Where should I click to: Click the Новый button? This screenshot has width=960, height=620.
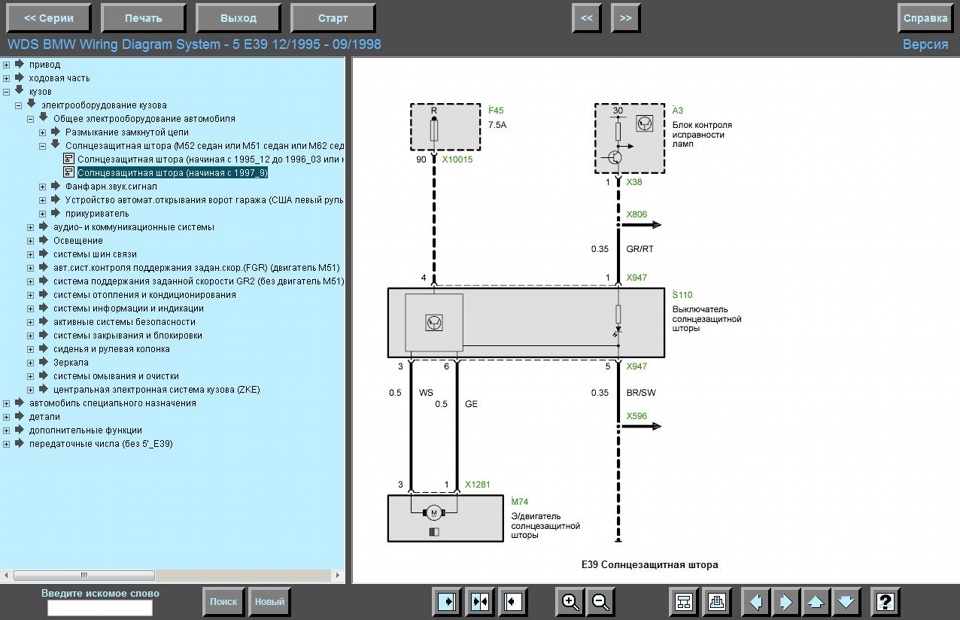[x=269, y=602]
